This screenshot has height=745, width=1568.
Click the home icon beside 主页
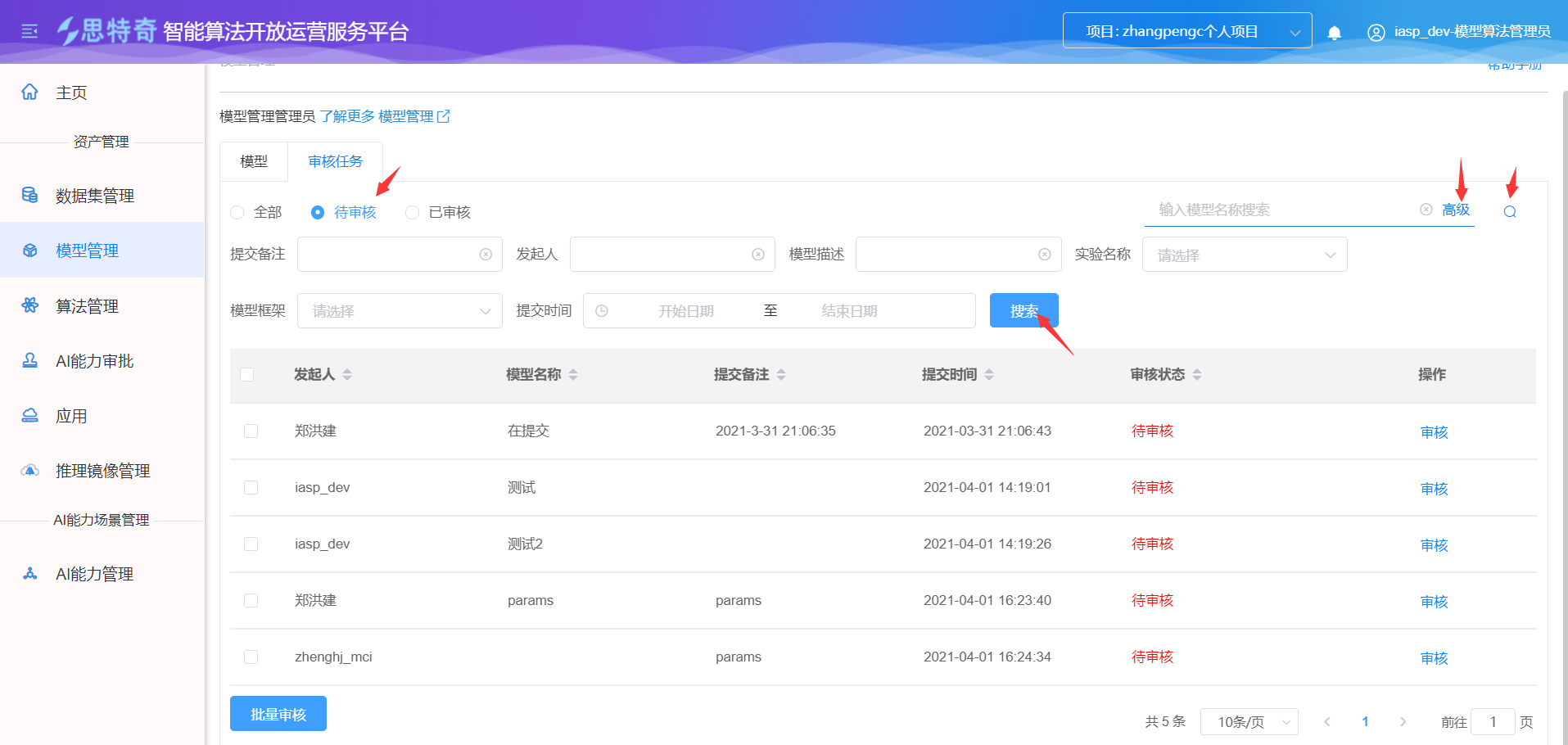(29, 92)
